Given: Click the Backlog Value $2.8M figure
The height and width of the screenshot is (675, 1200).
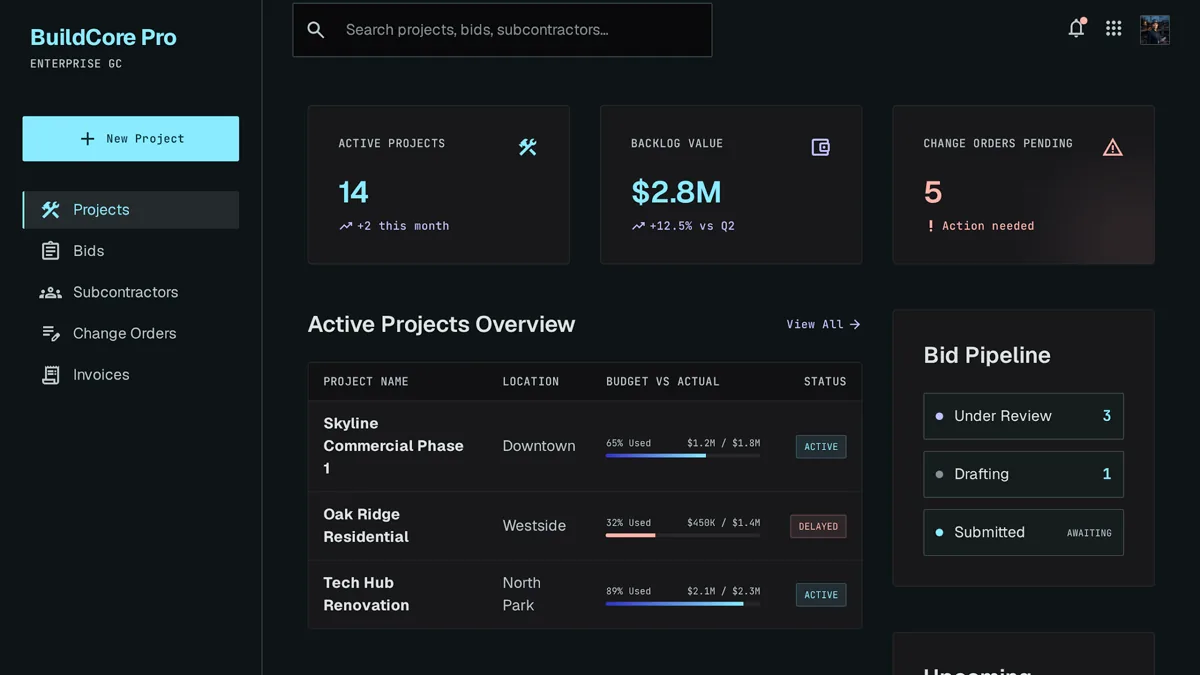Looking at the screenshot, I should pos(676,192).
